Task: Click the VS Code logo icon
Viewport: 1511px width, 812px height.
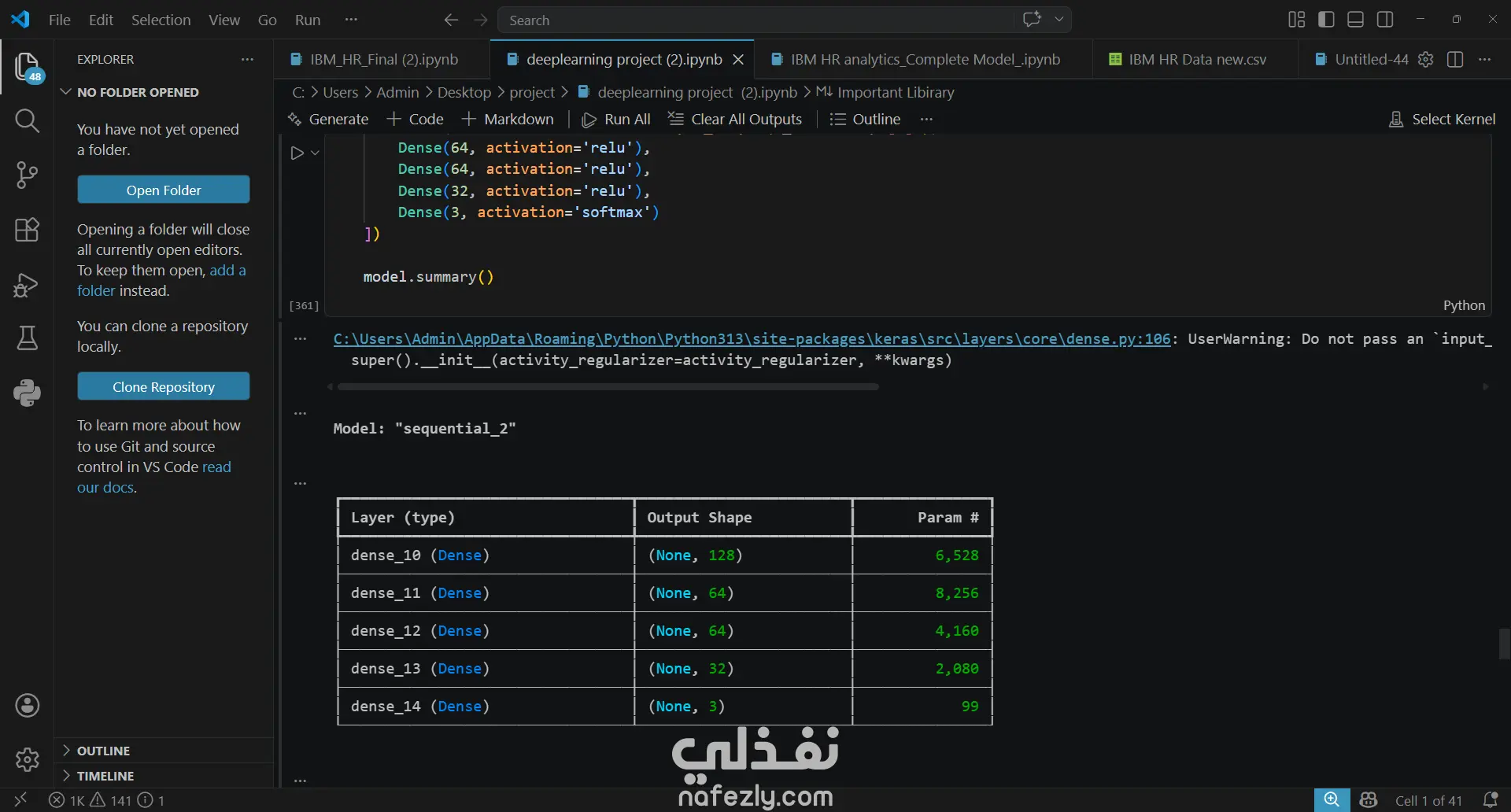Action: pyautogui.click(x=21, y=20)
